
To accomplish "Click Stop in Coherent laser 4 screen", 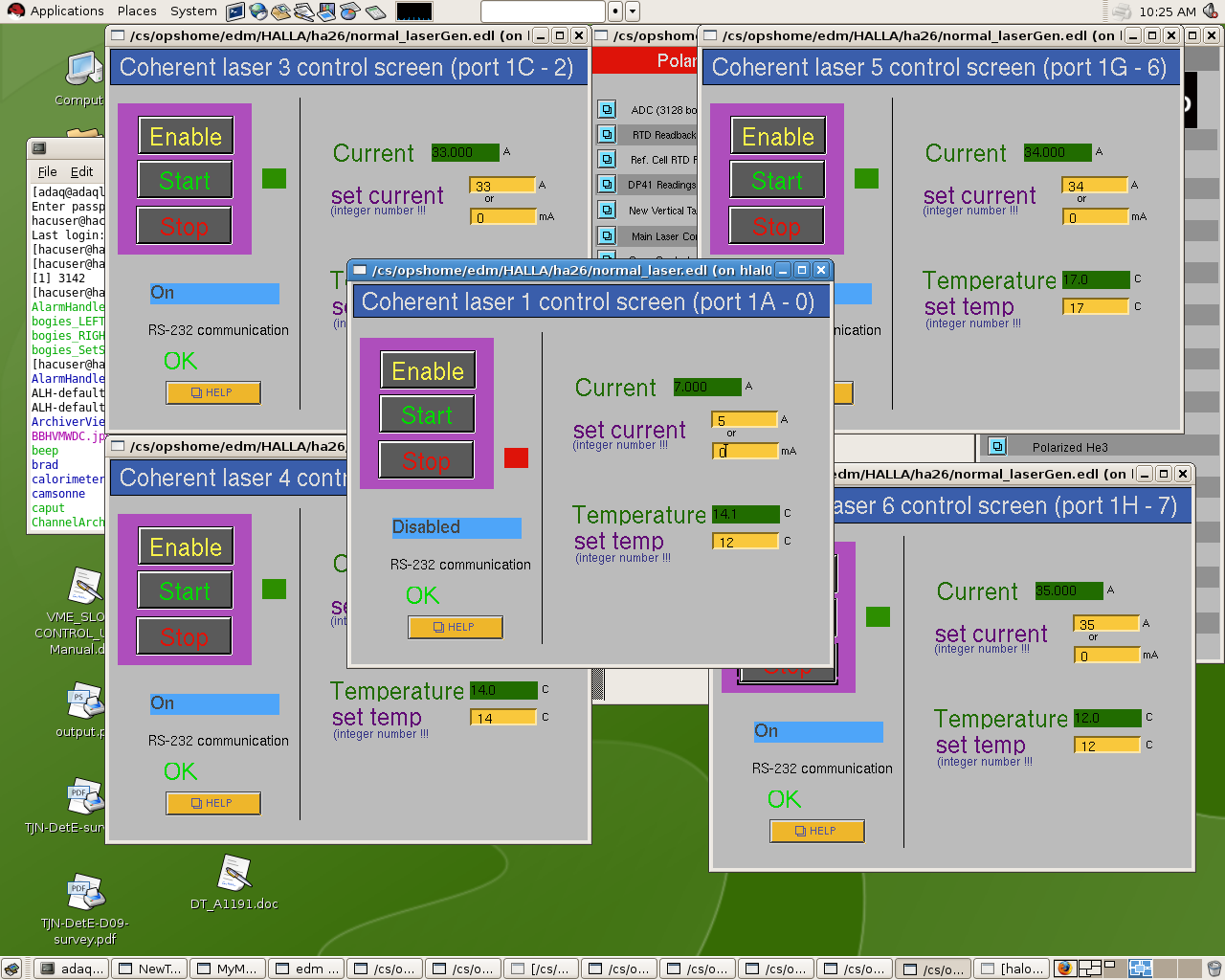I will [x=185, y=637].
